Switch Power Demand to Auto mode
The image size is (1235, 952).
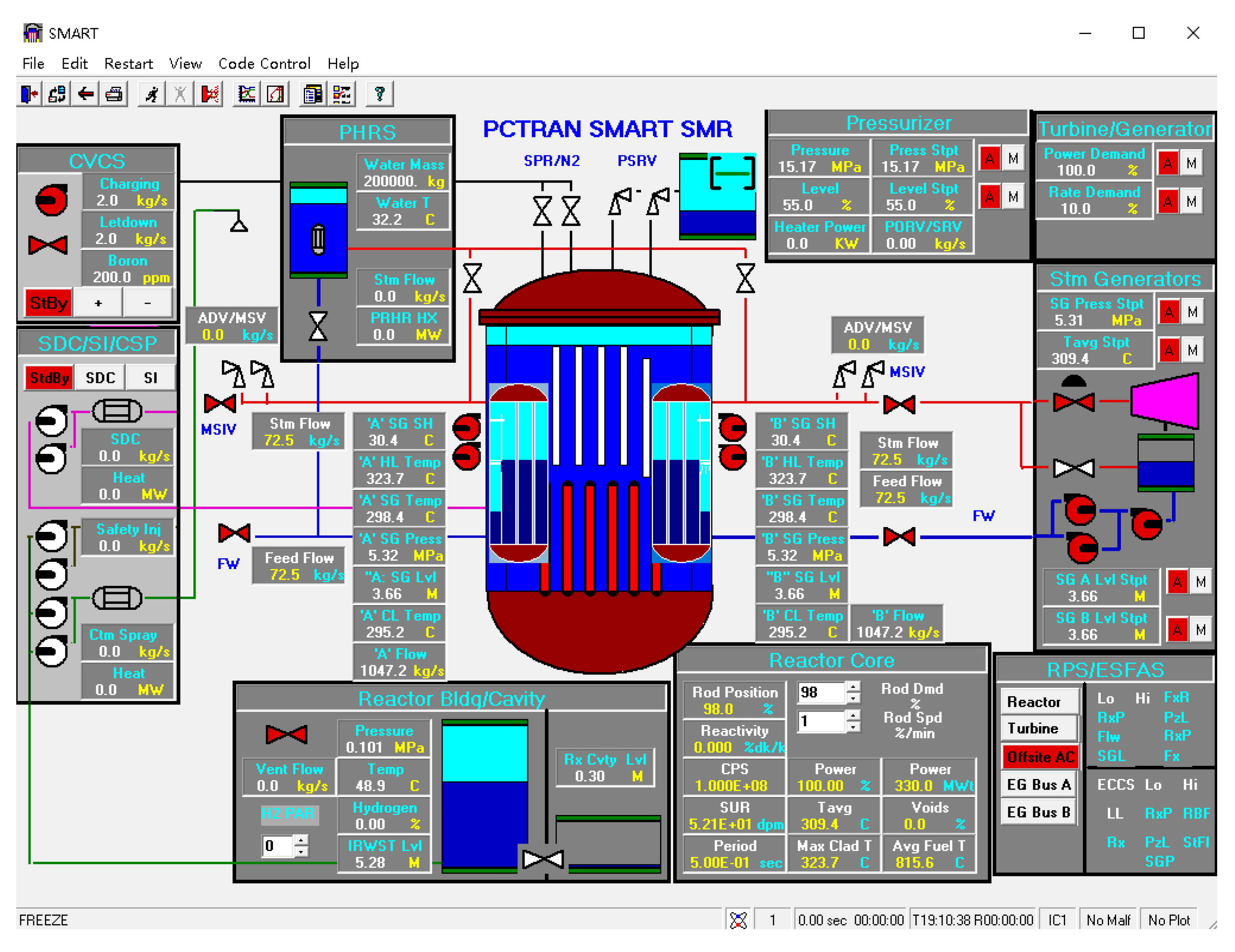(x=1168, y=164)
